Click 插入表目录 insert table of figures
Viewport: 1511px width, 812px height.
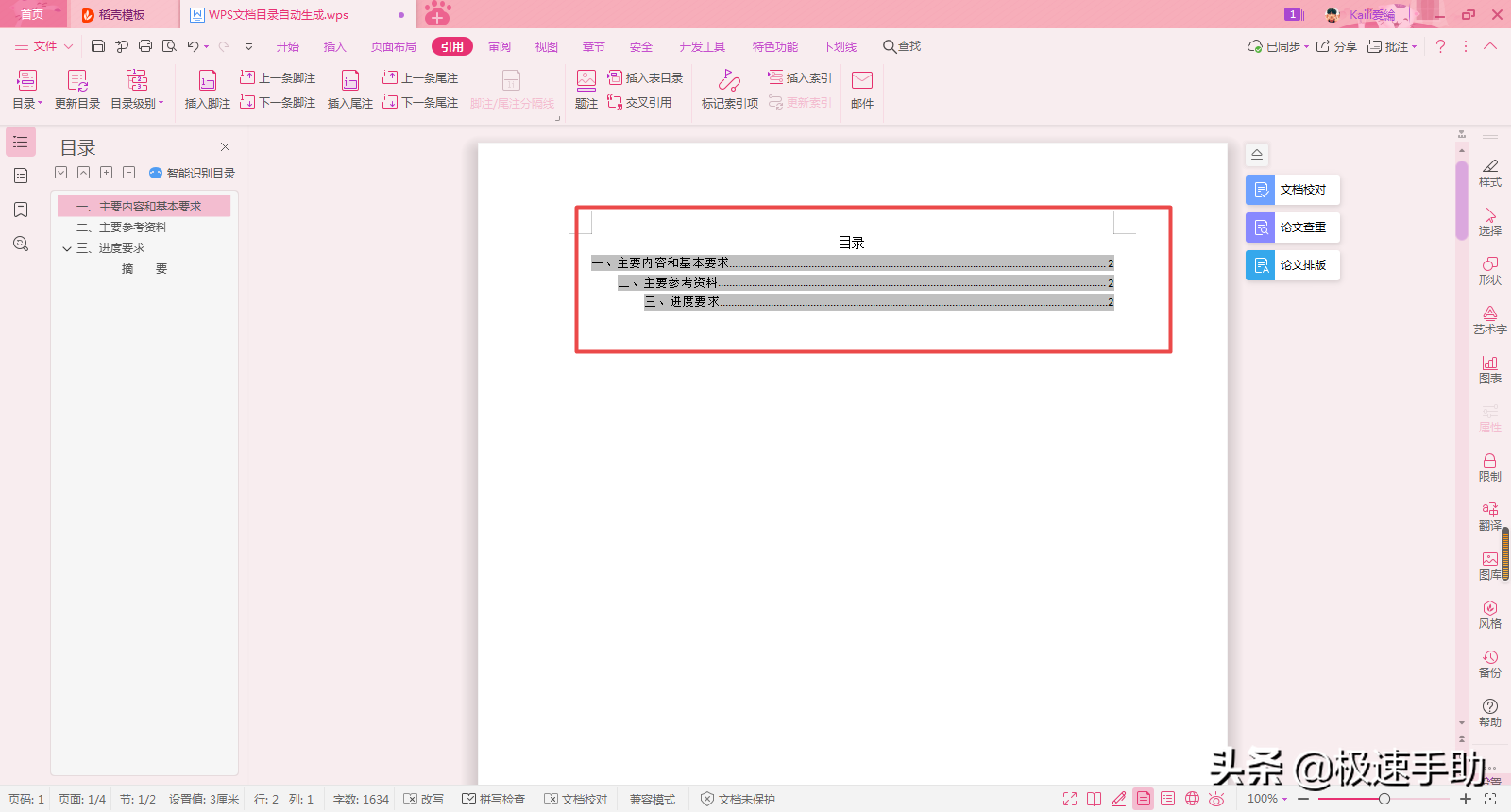click(x=645, y=77)
